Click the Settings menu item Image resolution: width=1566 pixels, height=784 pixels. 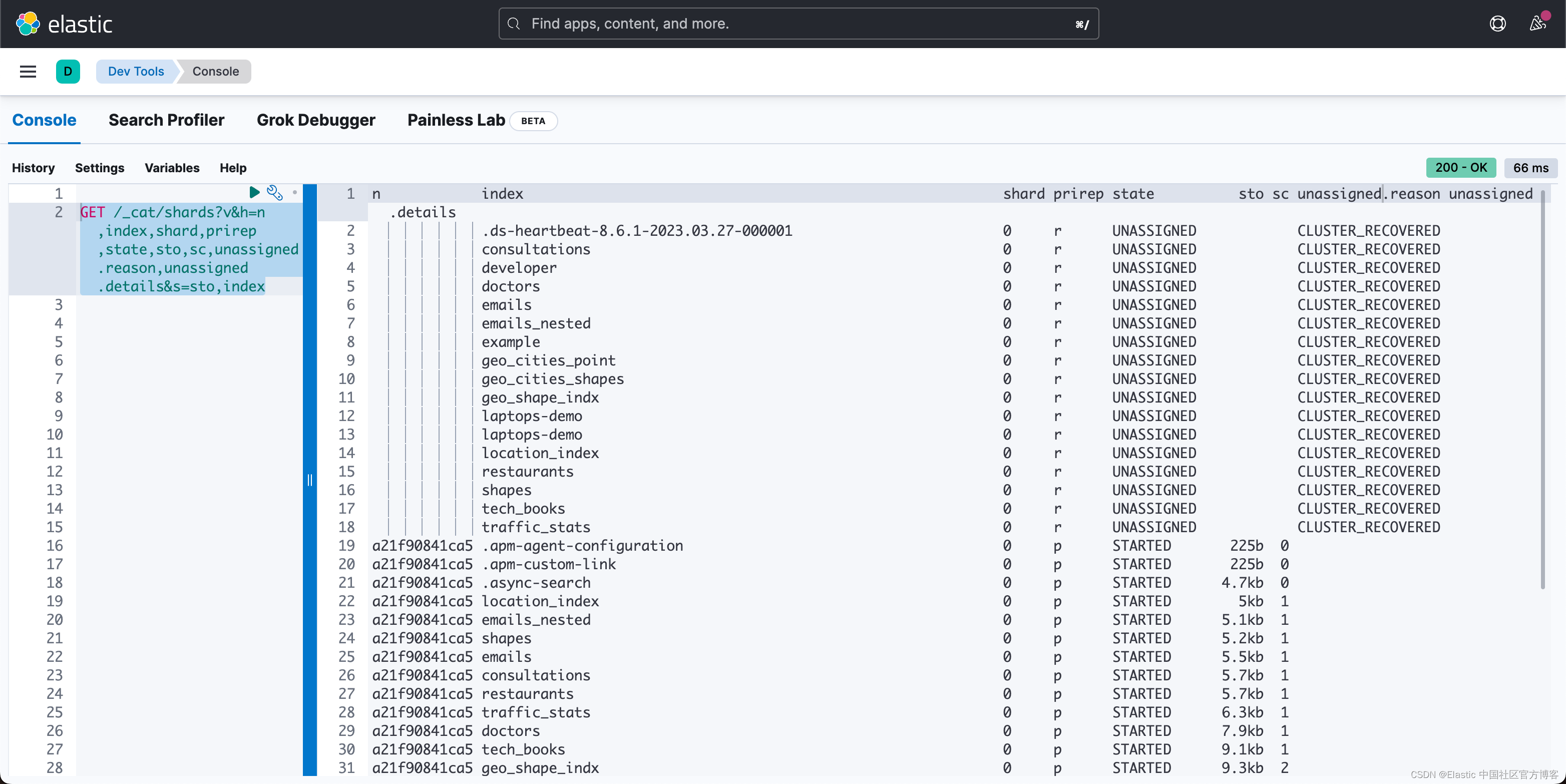point(100,168)
